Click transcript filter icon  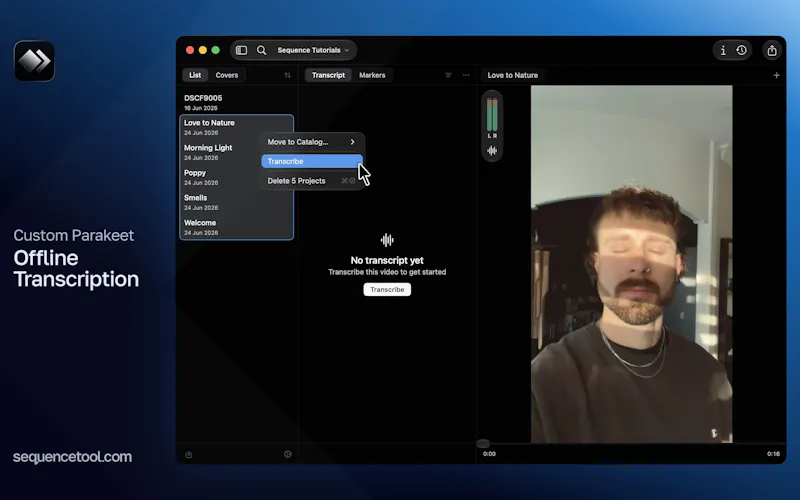tap(448, 75)
